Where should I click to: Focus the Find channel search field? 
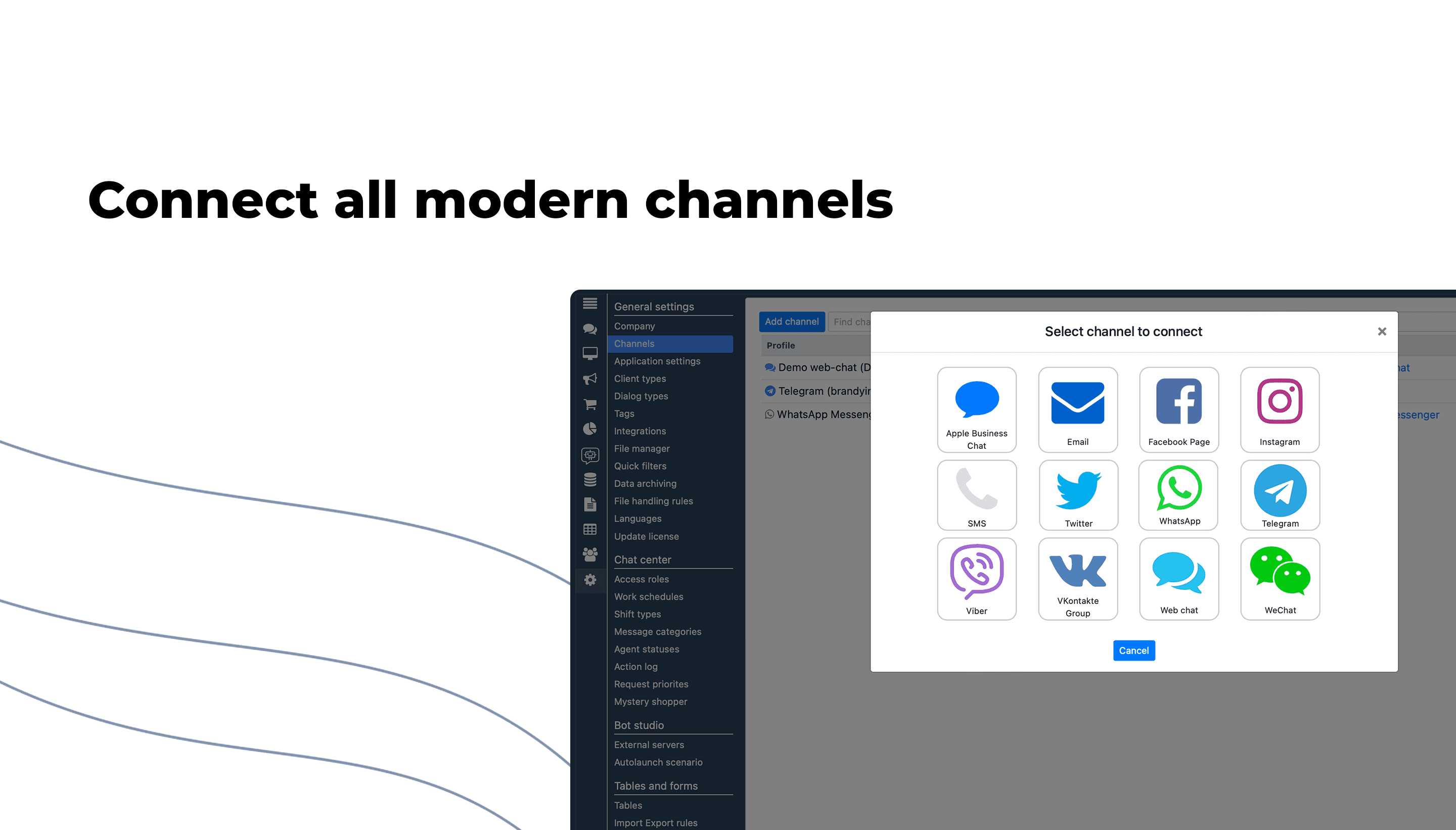click(849, 321)
